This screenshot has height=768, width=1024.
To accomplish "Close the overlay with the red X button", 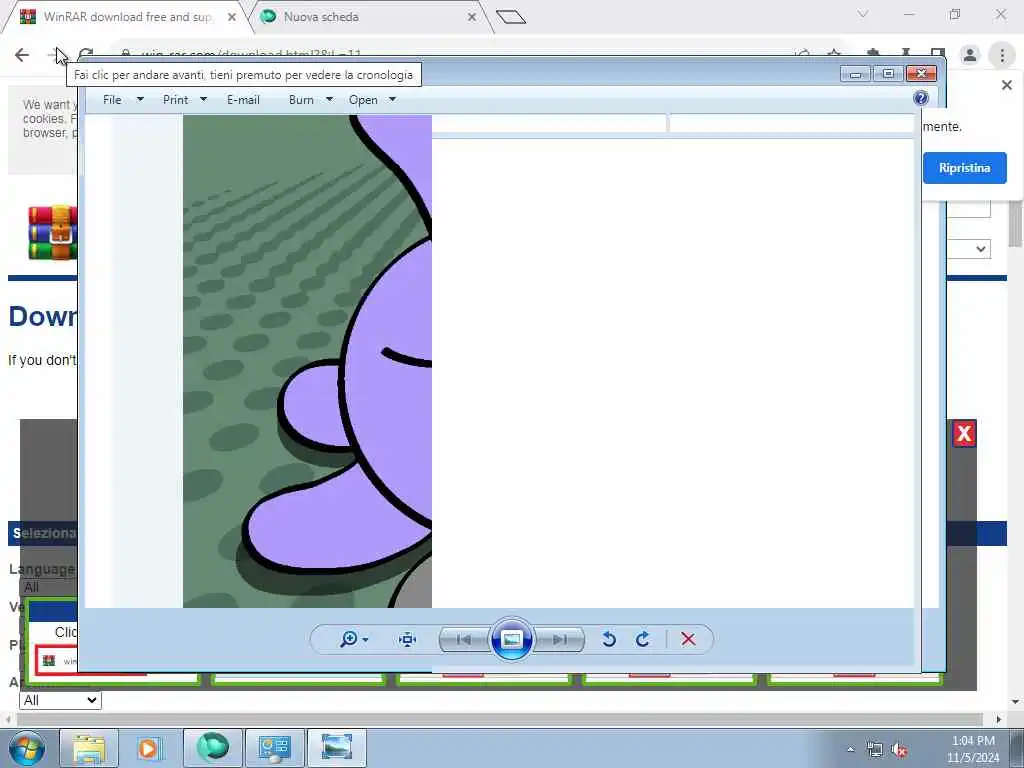I will coord(964,434).
